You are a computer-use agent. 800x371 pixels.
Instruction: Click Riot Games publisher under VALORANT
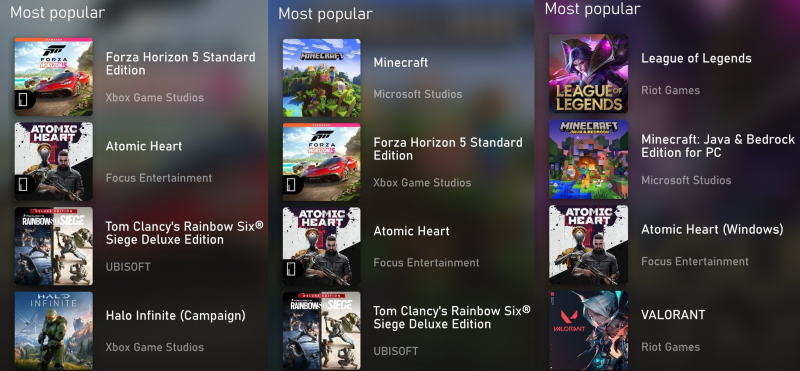[x=670, y=347]
